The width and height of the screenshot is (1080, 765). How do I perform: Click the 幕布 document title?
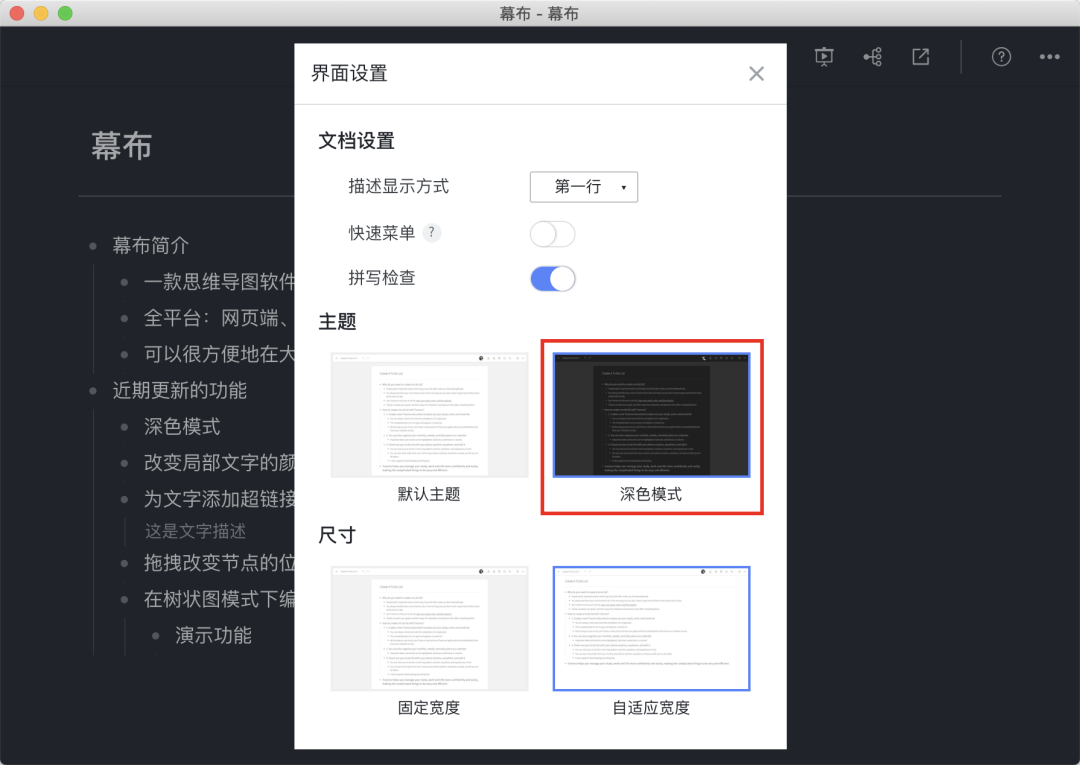[x=122, y=146]
